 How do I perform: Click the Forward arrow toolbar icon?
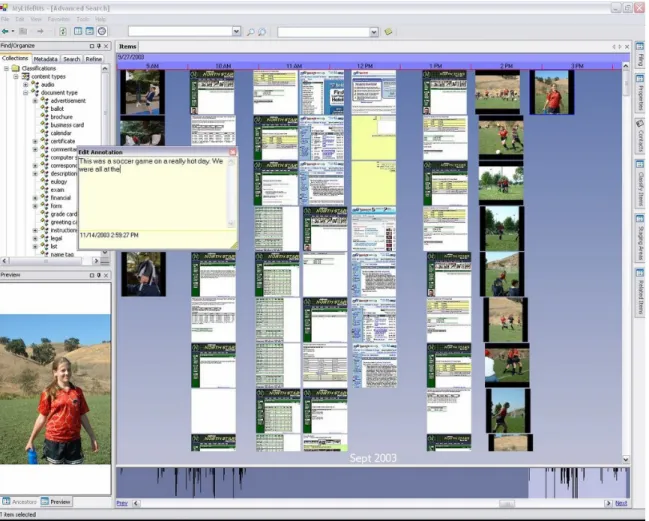(x=40, y=31)
